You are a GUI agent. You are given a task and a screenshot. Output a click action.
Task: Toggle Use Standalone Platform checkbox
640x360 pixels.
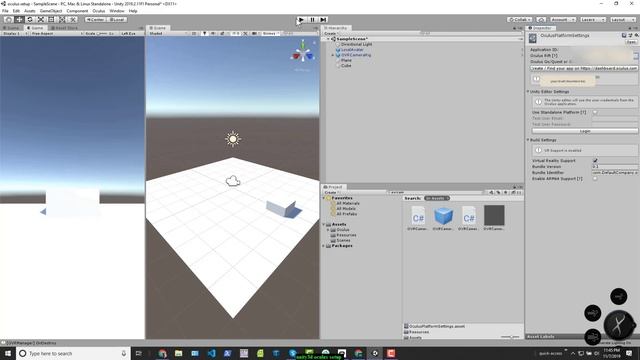click(x=595, y=112)
